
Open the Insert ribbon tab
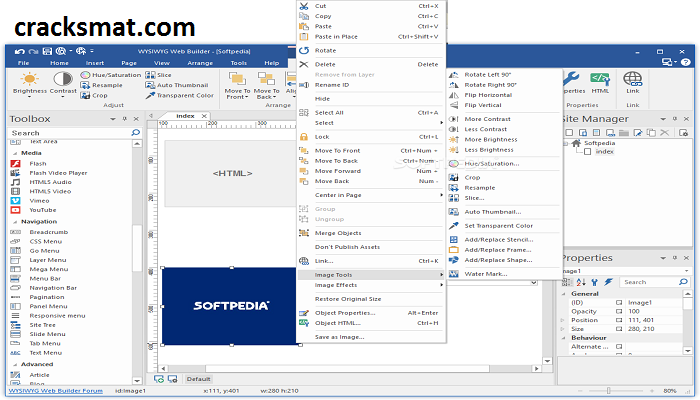[x=95, y=63]
